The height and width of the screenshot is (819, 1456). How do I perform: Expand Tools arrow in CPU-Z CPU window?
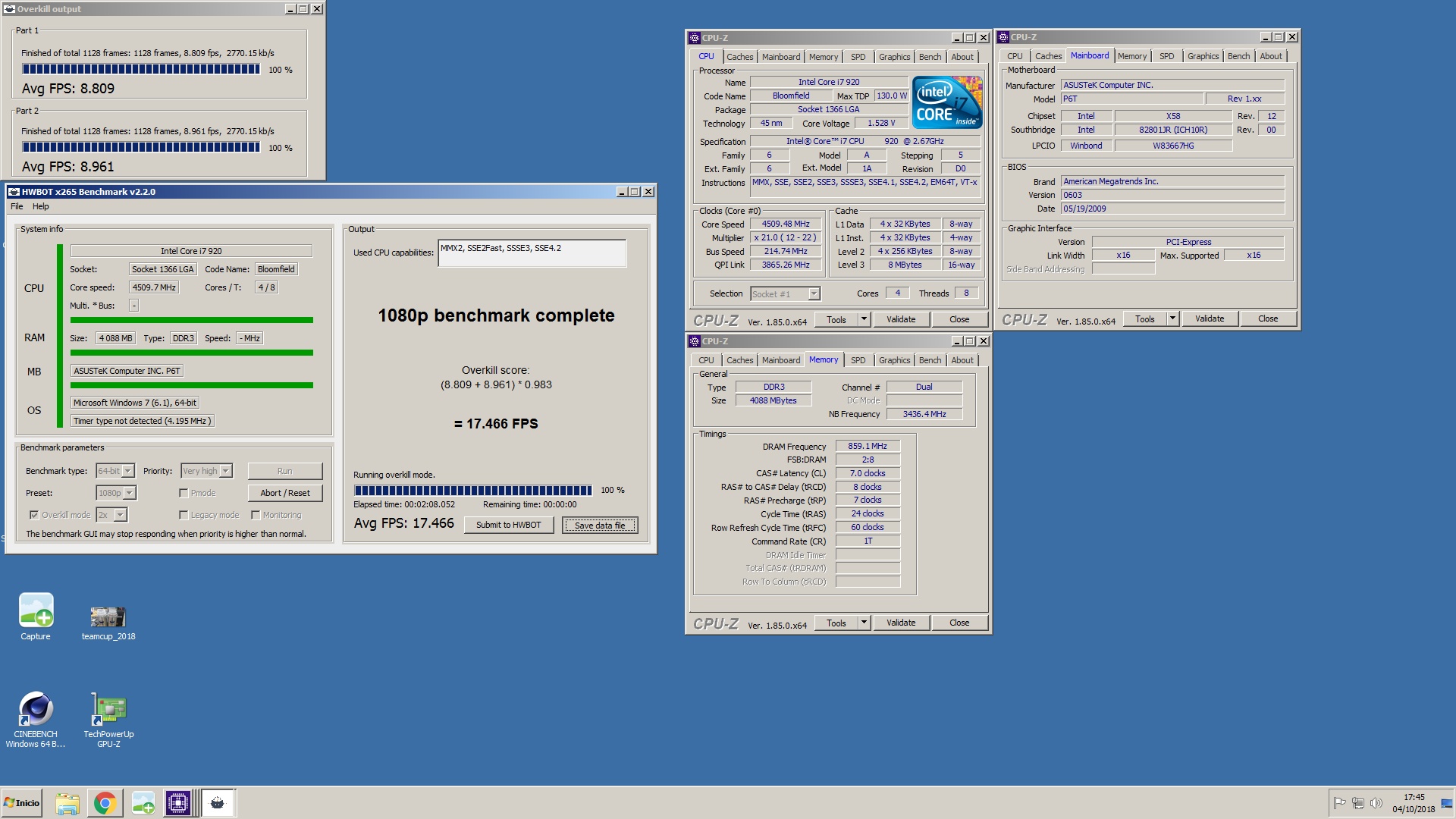pyautogui.click(x=864, y=319)
